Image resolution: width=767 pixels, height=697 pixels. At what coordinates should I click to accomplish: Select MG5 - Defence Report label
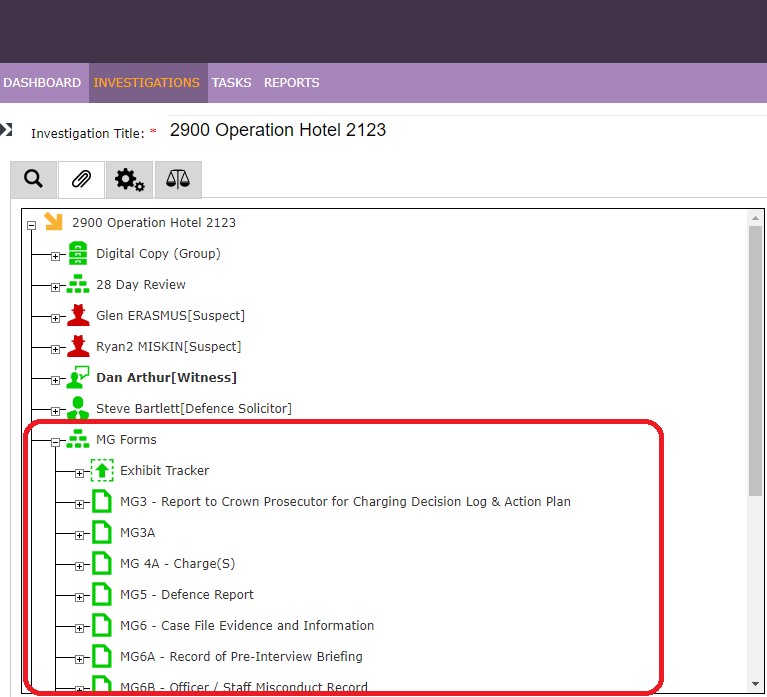pyautogui.click(x=187, y=594)
